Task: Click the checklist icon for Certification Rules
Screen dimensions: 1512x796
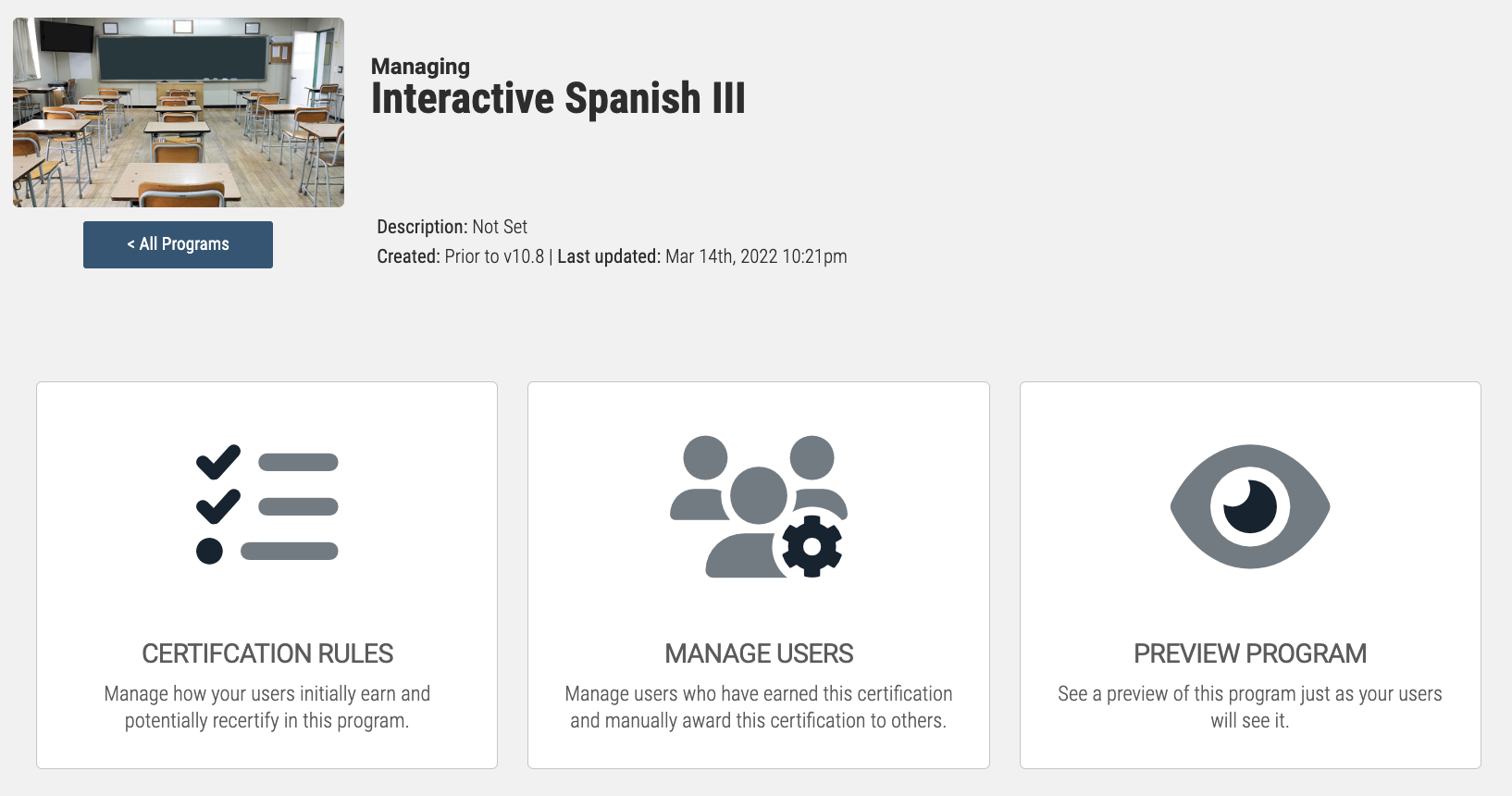Action: coord(267,505)
